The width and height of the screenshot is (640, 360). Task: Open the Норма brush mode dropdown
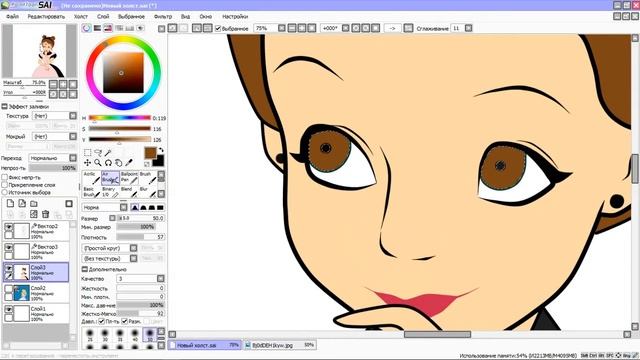coord(104,207)
